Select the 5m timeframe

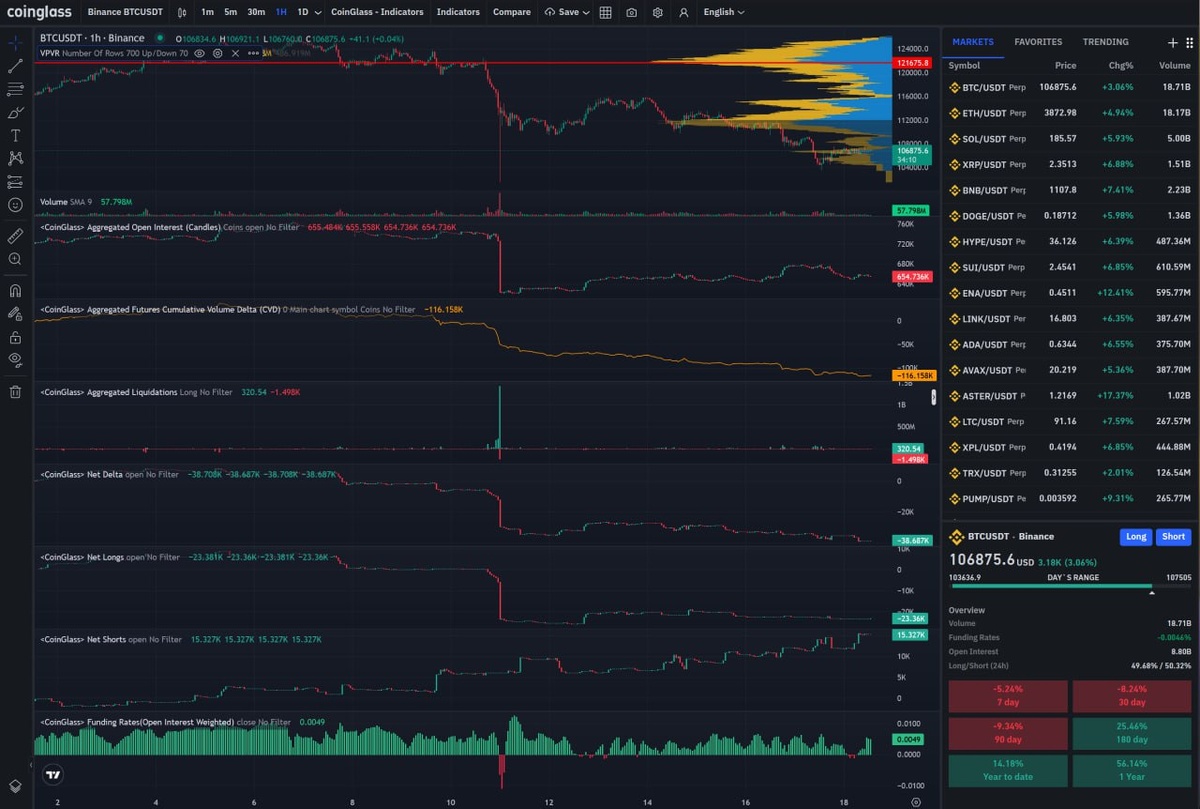pyautogui.click(x=230, y=12)
